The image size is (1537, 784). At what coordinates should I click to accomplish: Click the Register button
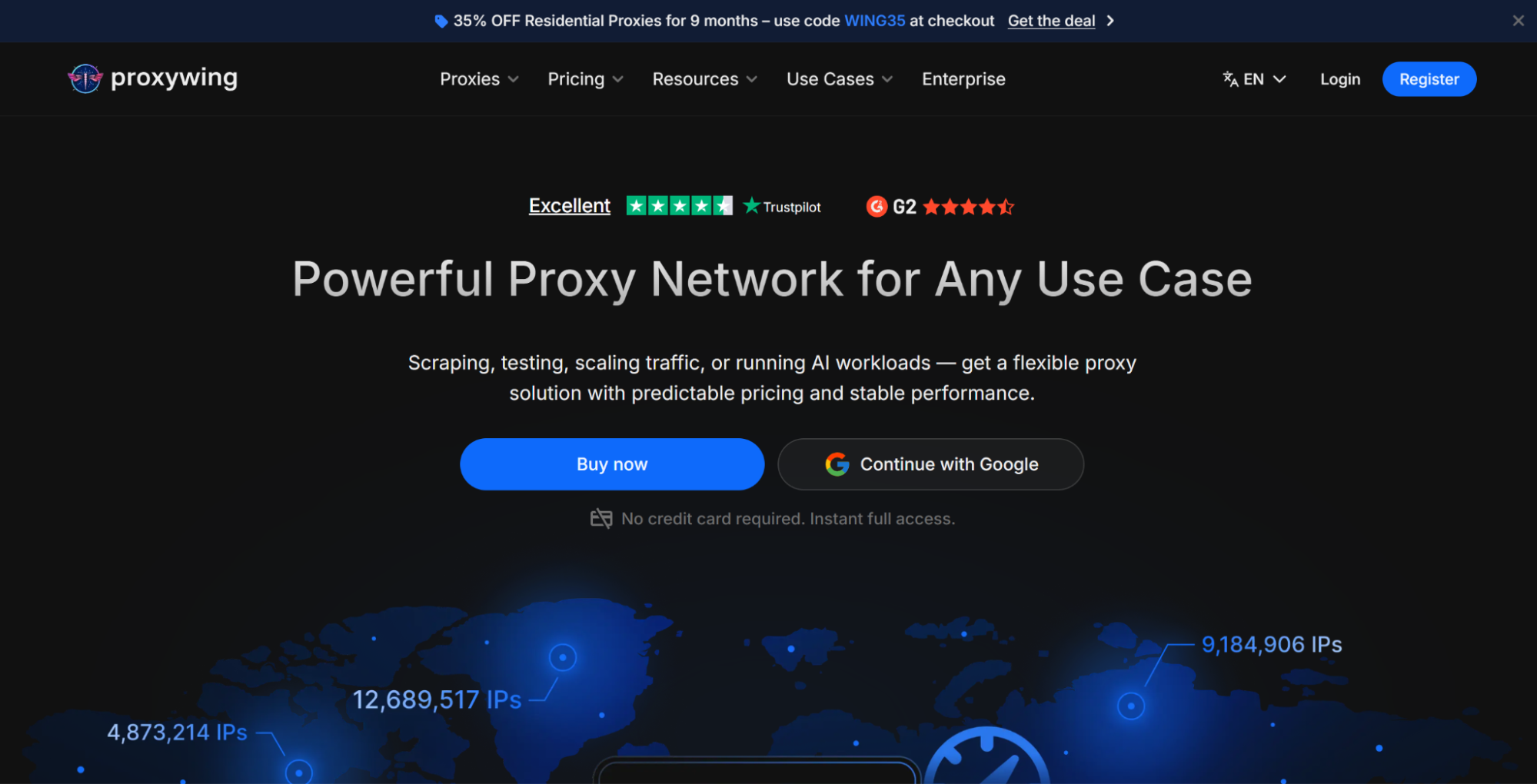(1429, 79)
